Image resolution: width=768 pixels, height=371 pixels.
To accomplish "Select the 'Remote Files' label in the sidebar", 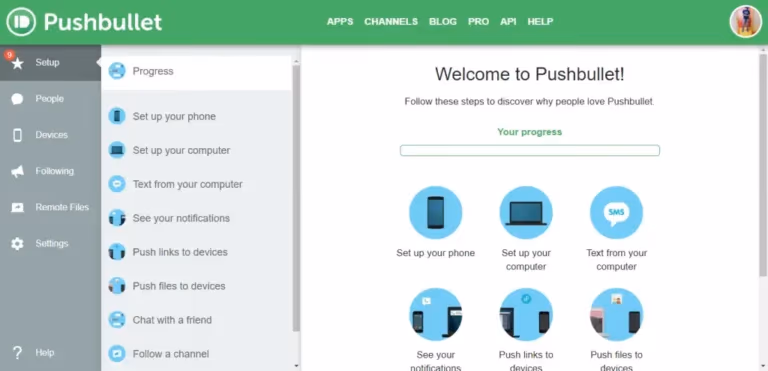I will click(62, 207).
